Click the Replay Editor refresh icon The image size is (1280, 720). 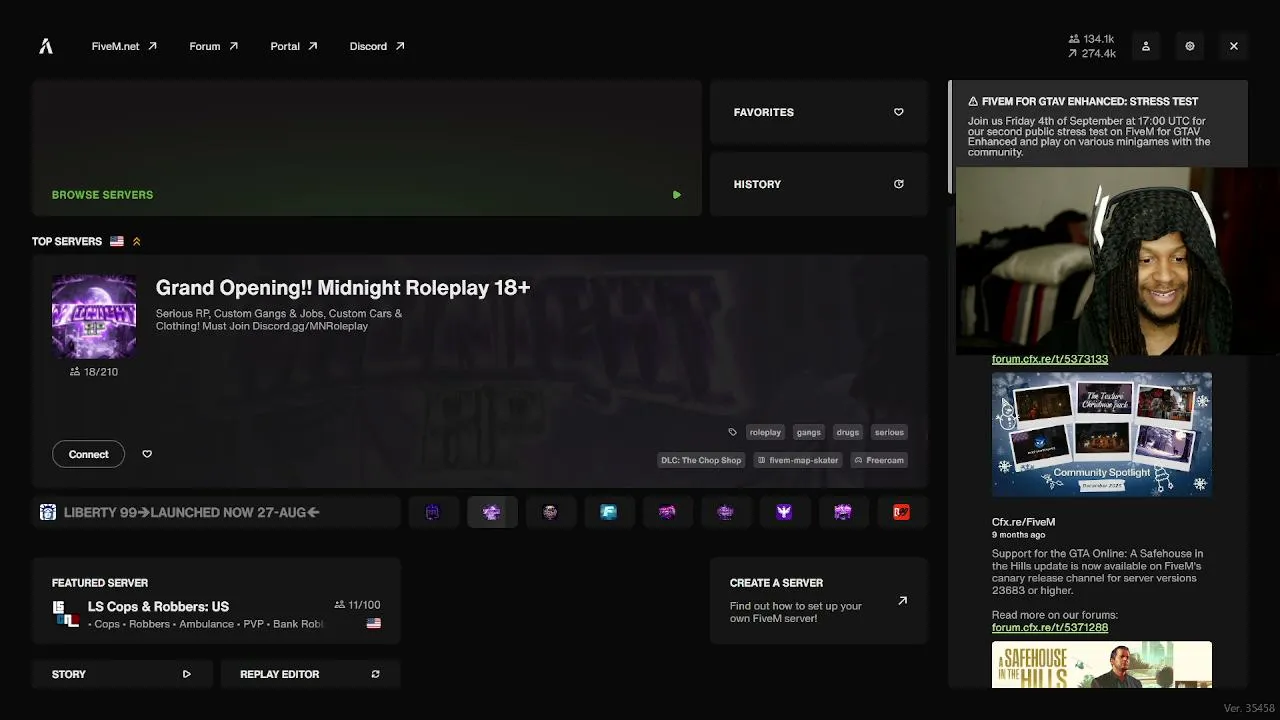(375, 674)
